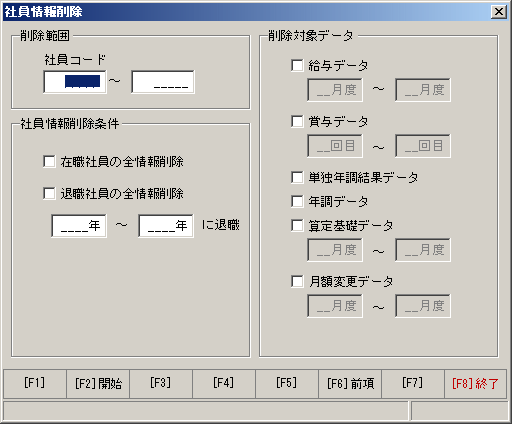The width and height of the screenshot is (512, 424).
Task: Click the 削除対象データ group label
Action: (x=311, y=35)
